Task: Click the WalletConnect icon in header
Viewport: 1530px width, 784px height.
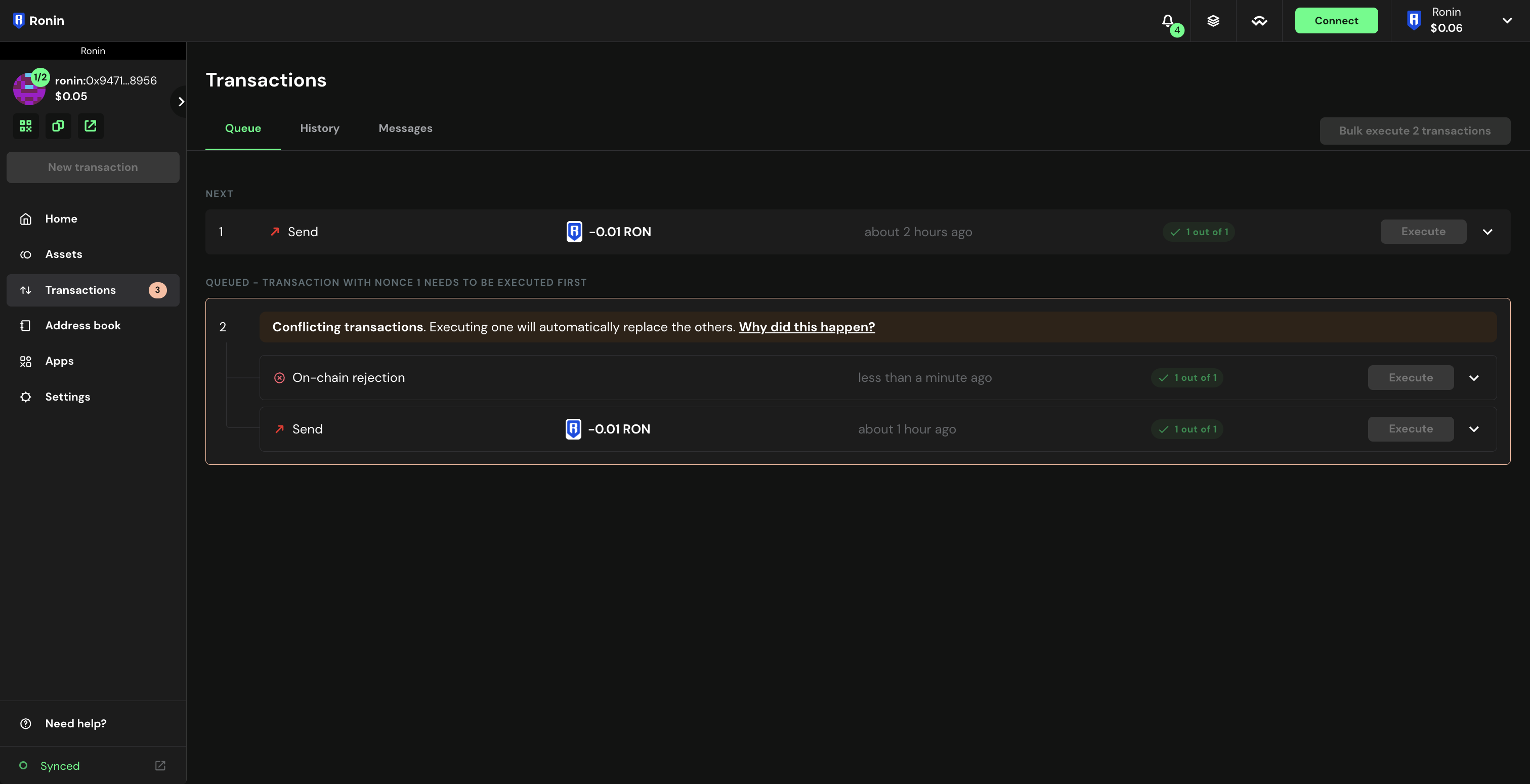Action: click(1259, 21)
